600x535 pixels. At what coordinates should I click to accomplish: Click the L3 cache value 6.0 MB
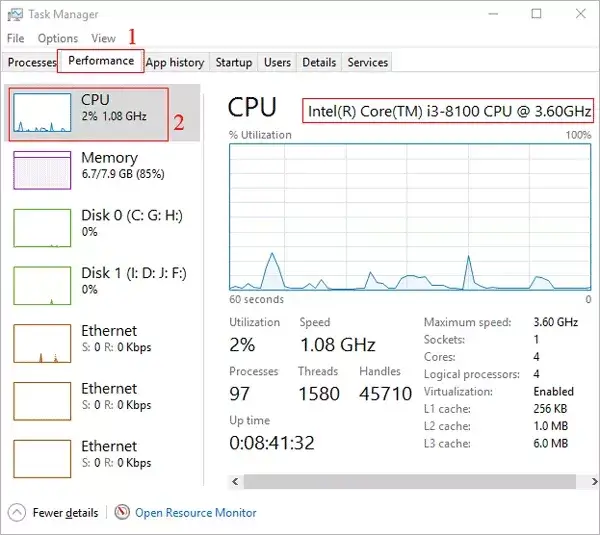tap(551, 444)
